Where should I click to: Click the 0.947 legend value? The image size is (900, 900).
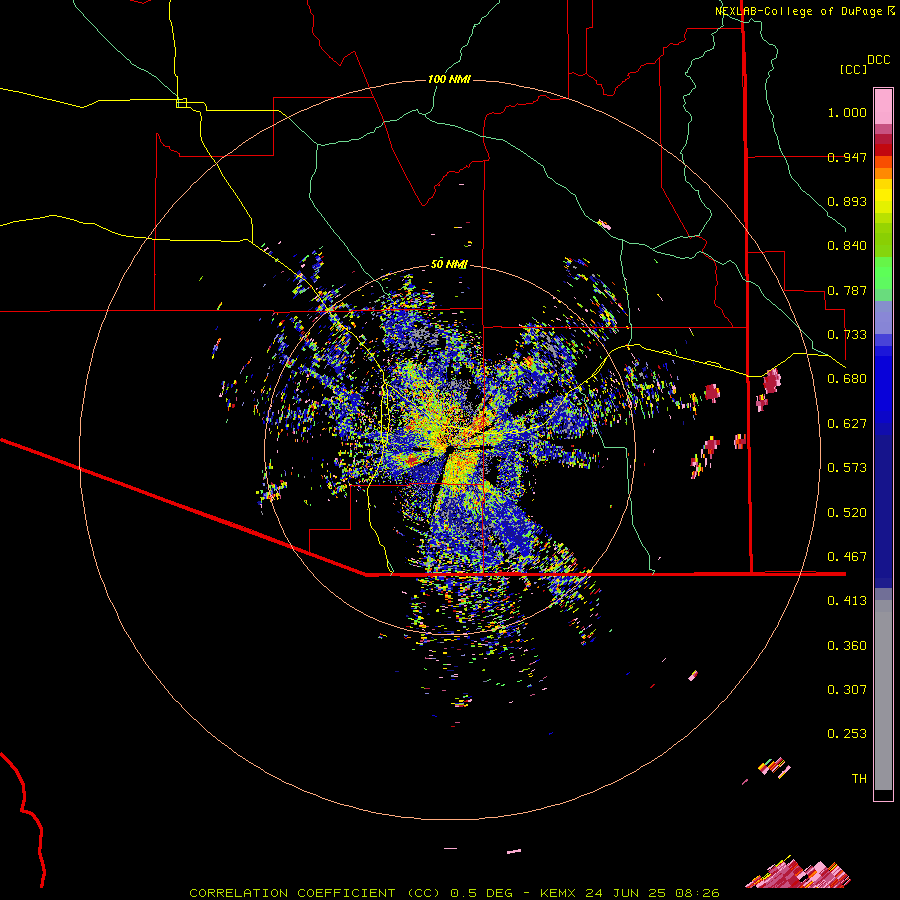[x=847, y=157]
